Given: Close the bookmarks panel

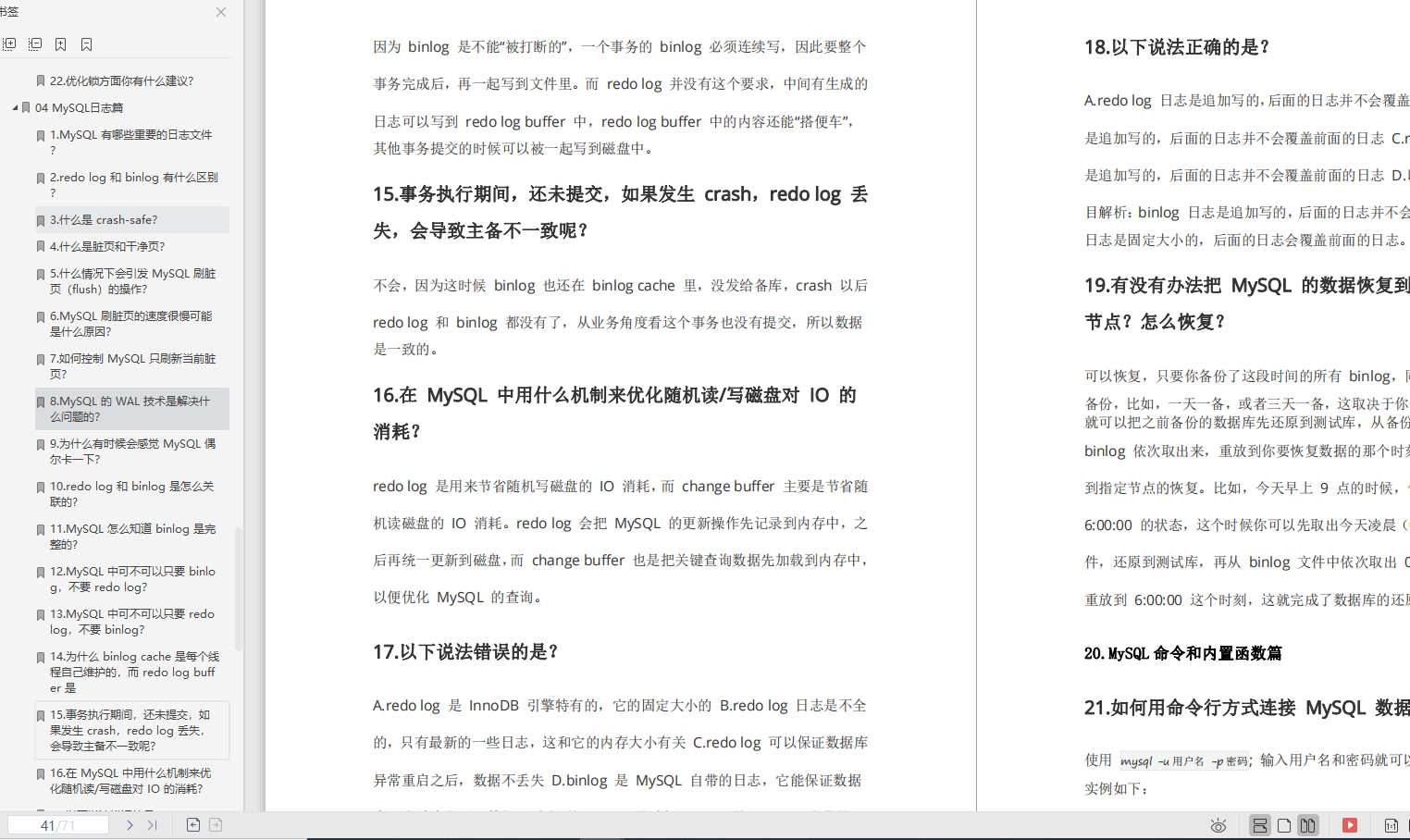Looking at the screenshot, I should pyautogui.click(x=221, y=12).
